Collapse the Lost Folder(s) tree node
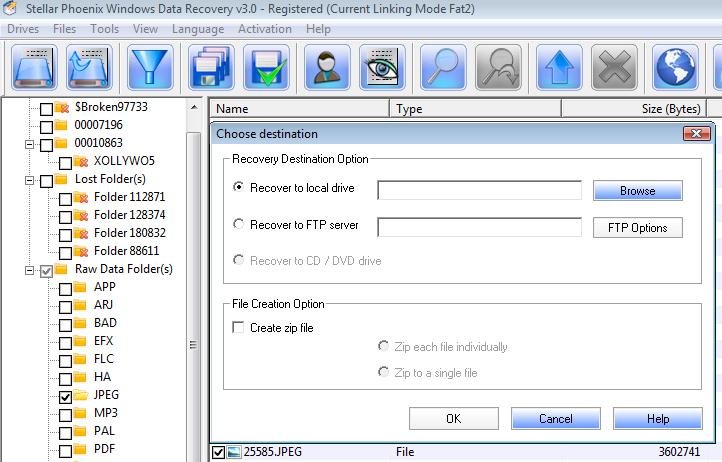The width and height of the screenshot is (722, 462). coord(29,180)
